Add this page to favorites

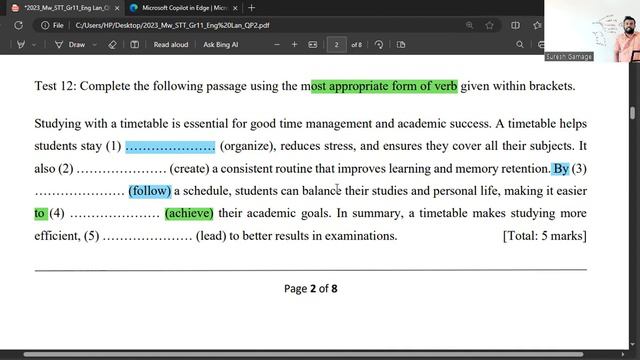click(489, 25)
